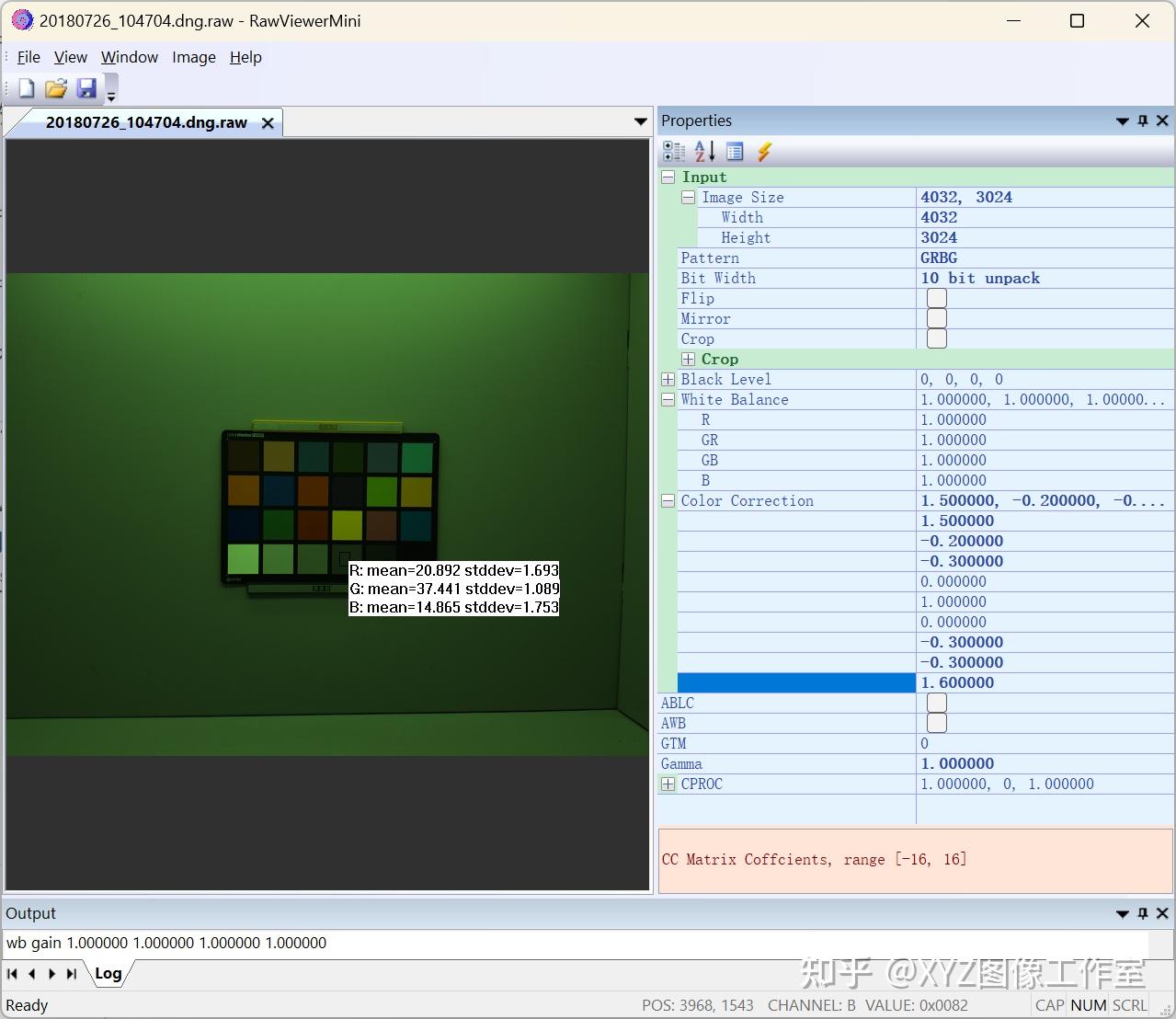This screenshot has height=1019, width=1176.
Task: Click the selected value 1.600000
Action: [x=957, y=682]
